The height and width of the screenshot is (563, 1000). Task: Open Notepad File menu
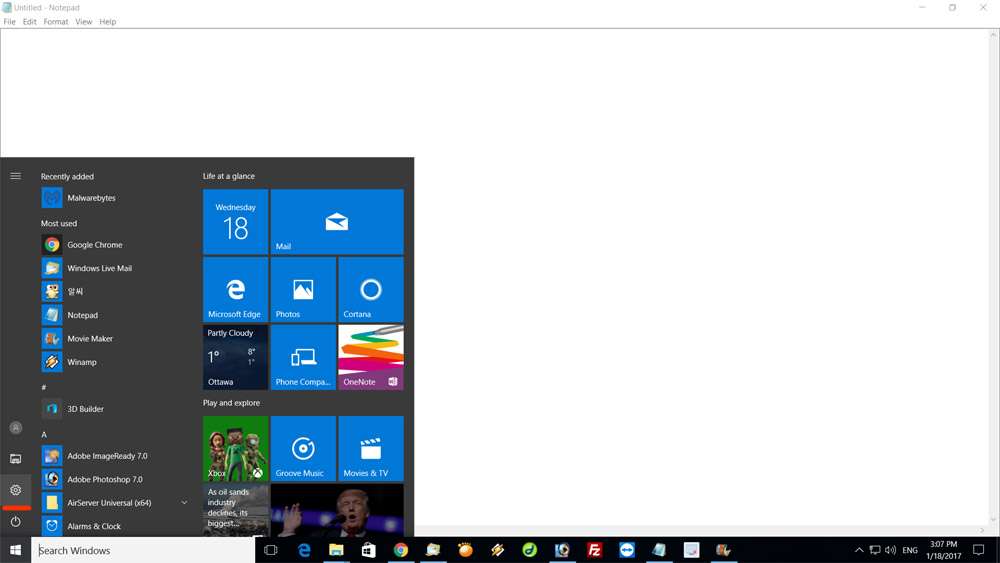coord(10,22)
